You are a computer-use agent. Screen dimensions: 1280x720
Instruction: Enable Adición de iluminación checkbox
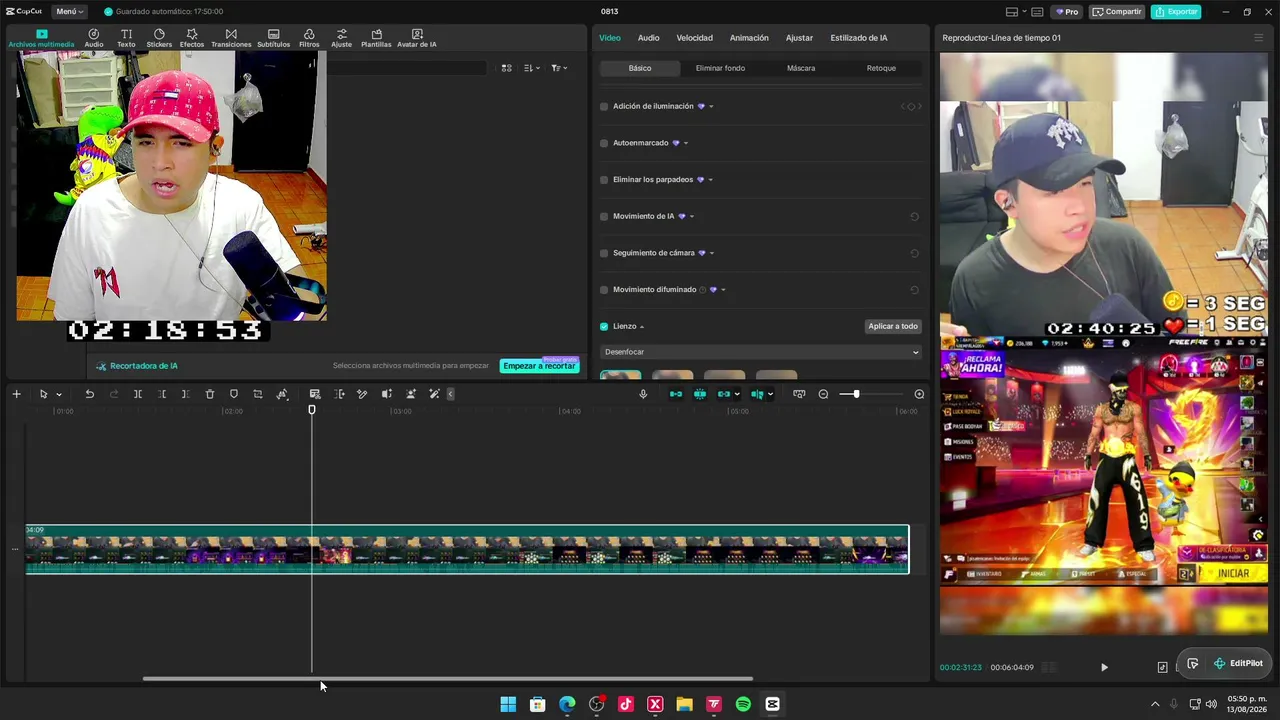604,106
